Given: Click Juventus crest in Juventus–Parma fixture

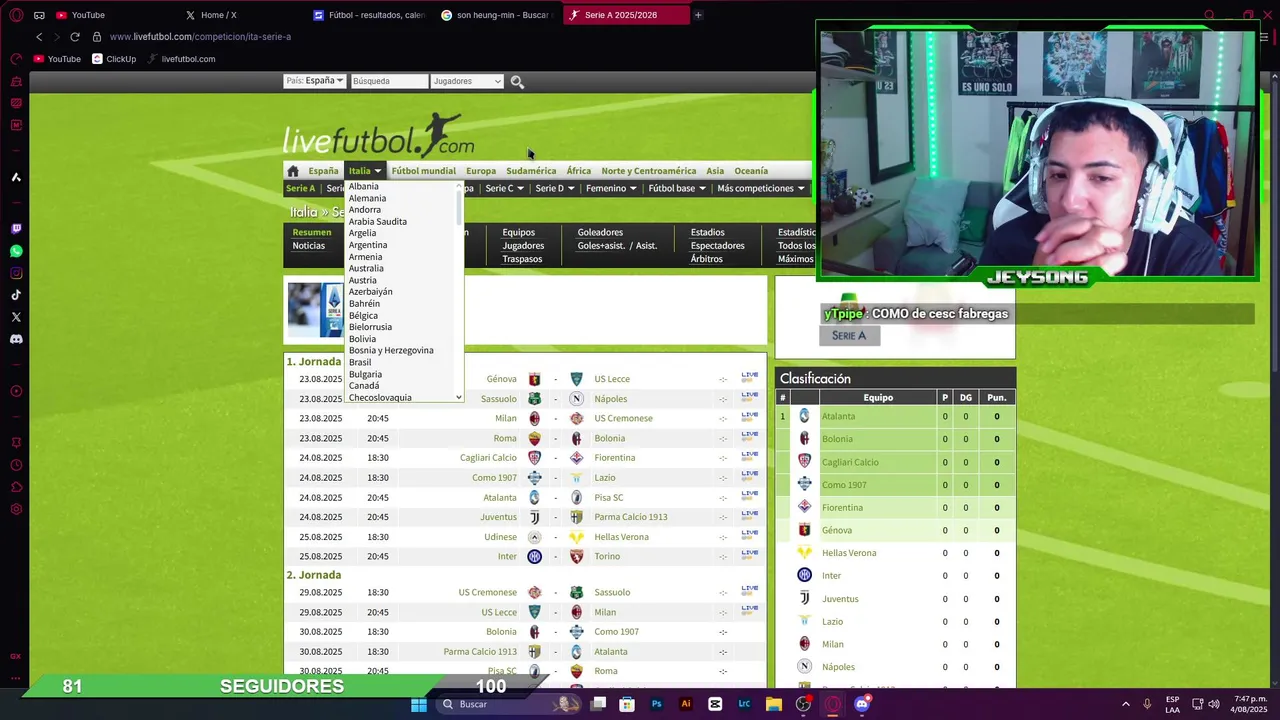Looking at the screenshot, I should 535,517.
